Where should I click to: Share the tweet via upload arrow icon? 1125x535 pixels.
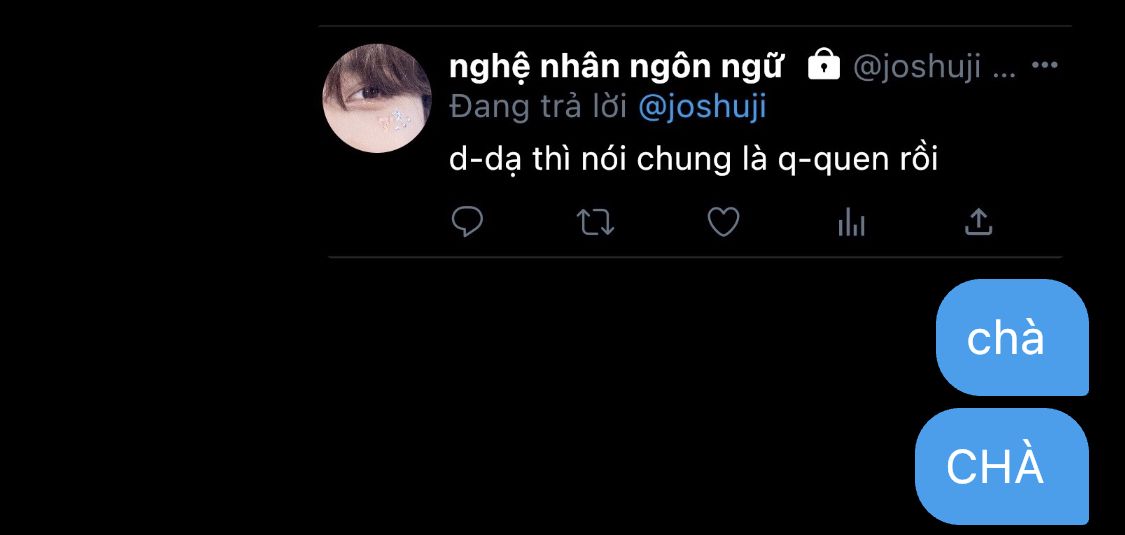pyautogui.click(x=977, y=222)
